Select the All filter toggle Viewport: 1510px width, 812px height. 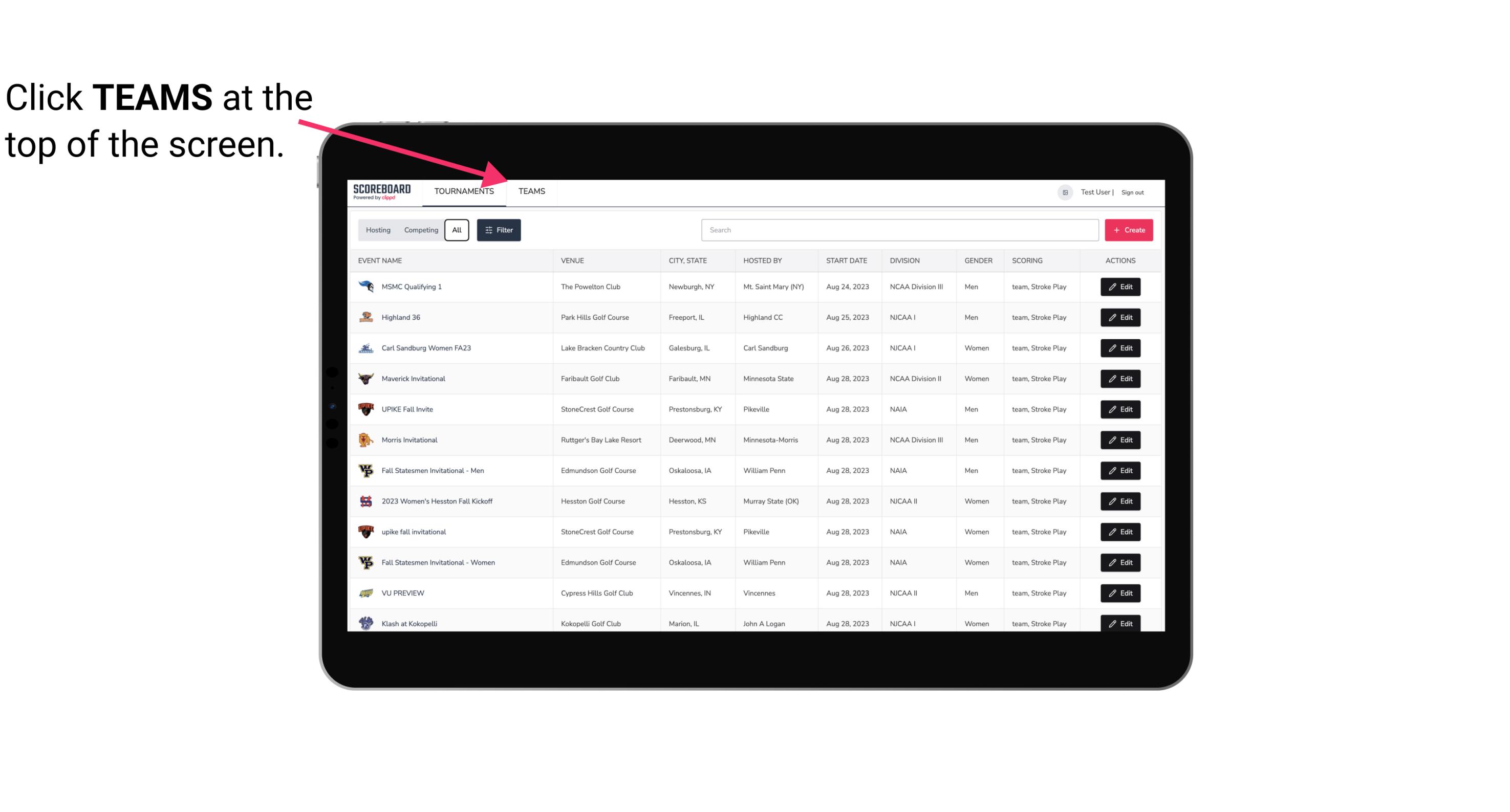pos(457,229)
